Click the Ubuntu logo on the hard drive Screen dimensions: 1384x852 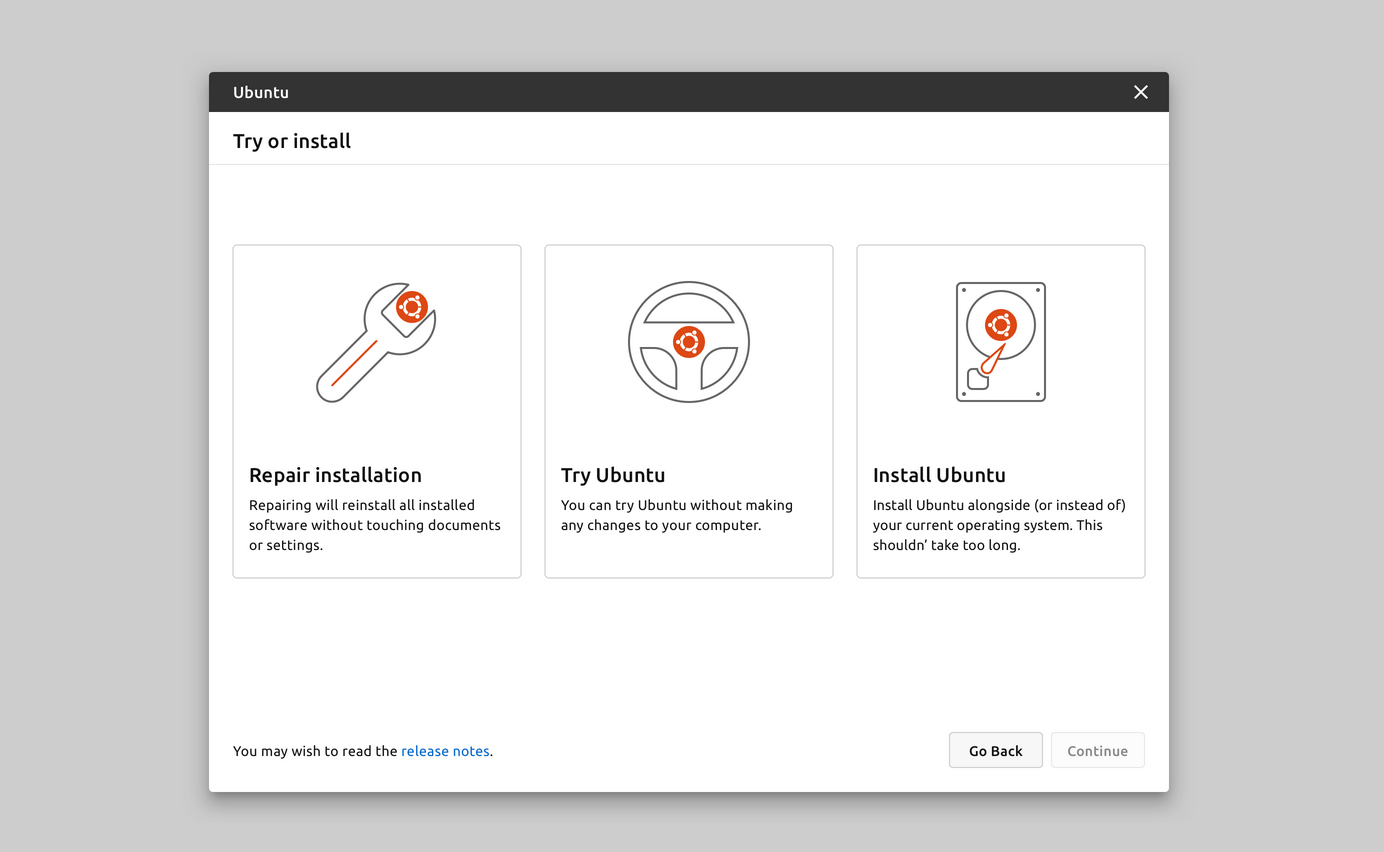[x=1000, y=324]
